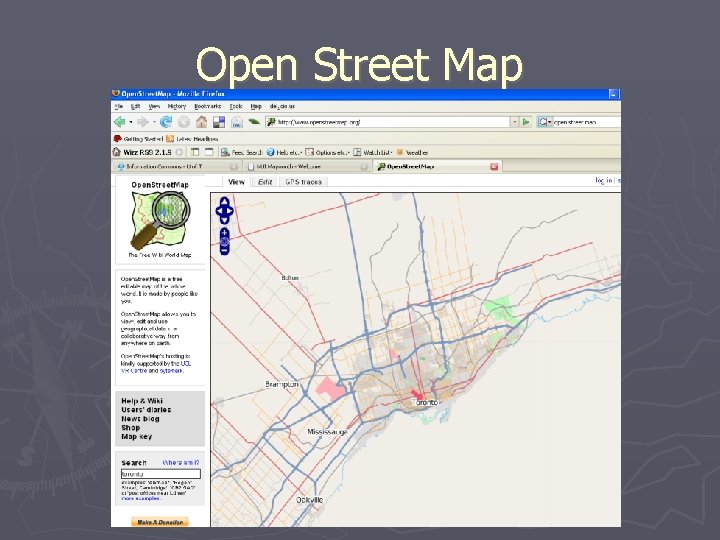Screen dimensions: 720x540
Task: Click the Weather sun icon
Action: 400,152
